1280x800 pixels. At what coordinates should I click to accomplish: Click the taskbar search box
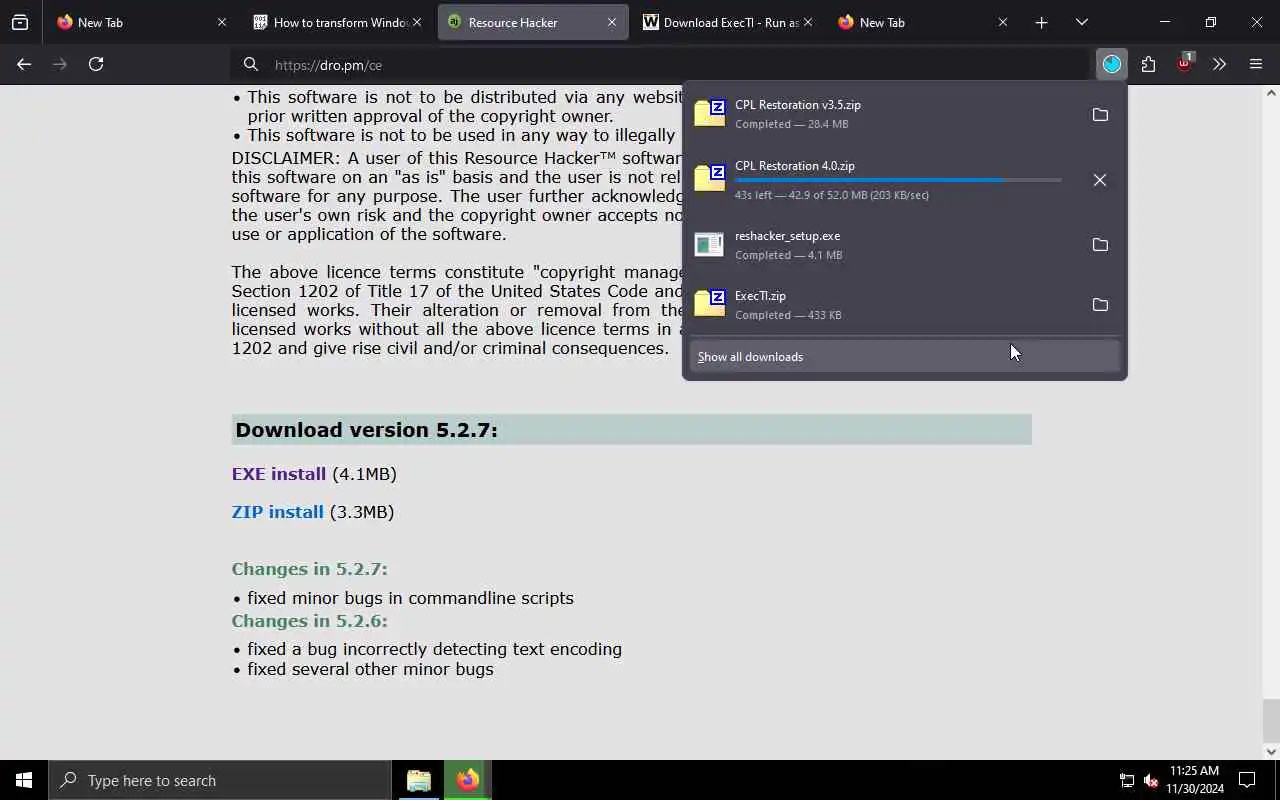[x=220, y=780]
